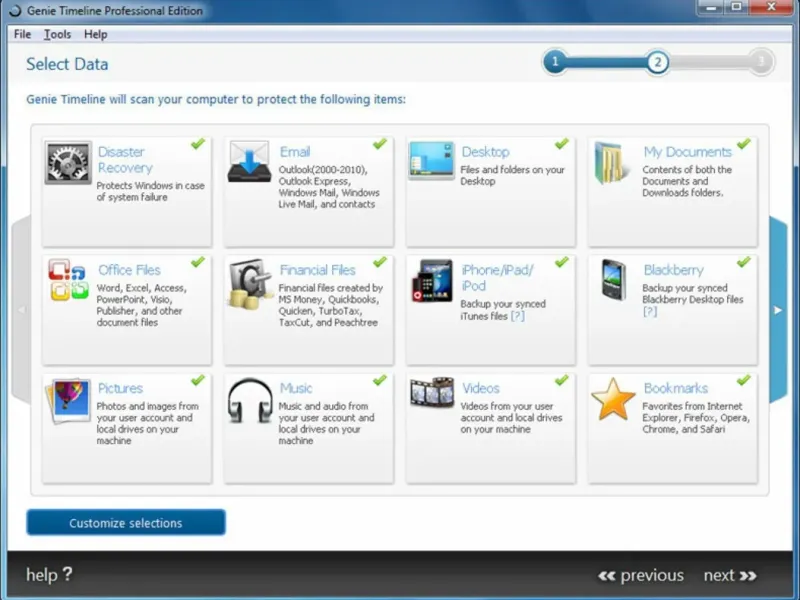This screenshot has height=600, width=800.
Task: Click the Email card title
Action: (x=295, y=152)
